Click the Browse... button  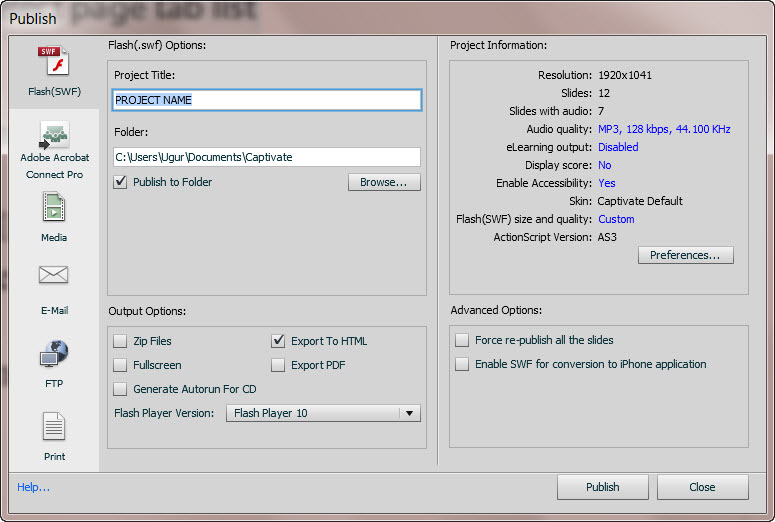[x=384, y=182]
